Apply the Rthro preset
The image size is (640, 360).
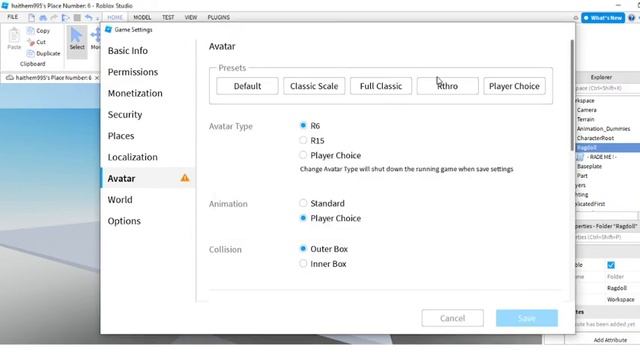448,86
